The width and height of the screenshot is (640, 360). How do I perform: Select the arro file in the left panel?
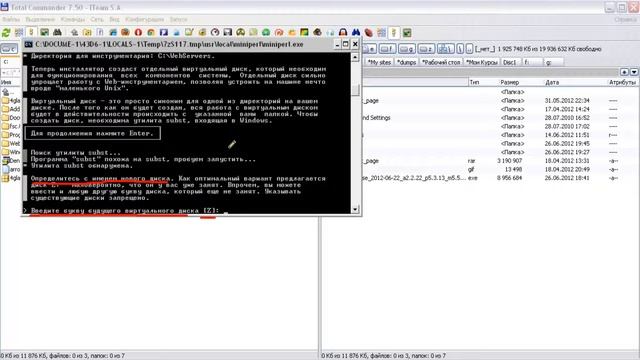(x=11, y=169)
